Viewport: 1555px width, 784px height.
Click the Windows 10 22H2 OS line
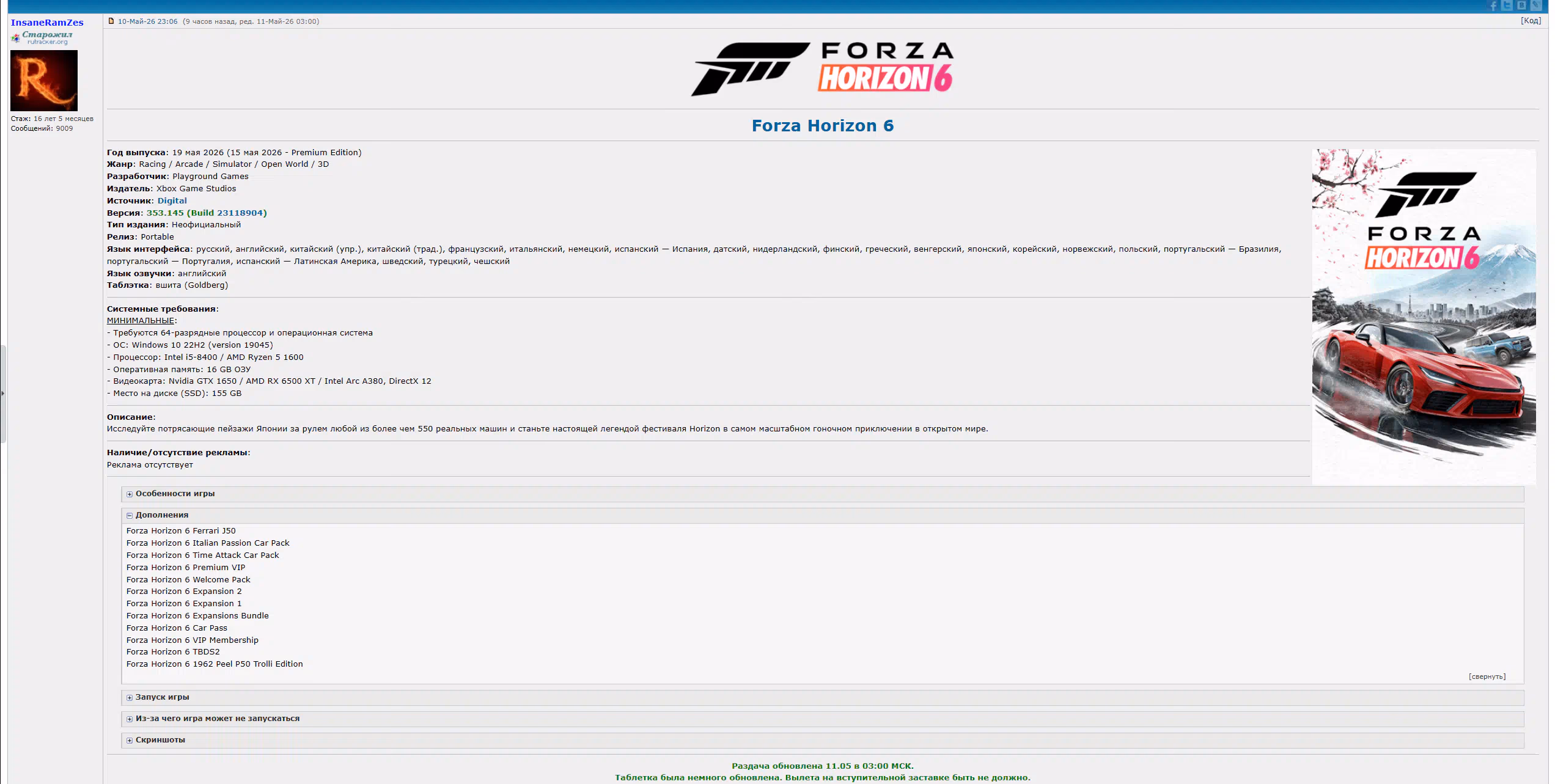tap(190, 345)
